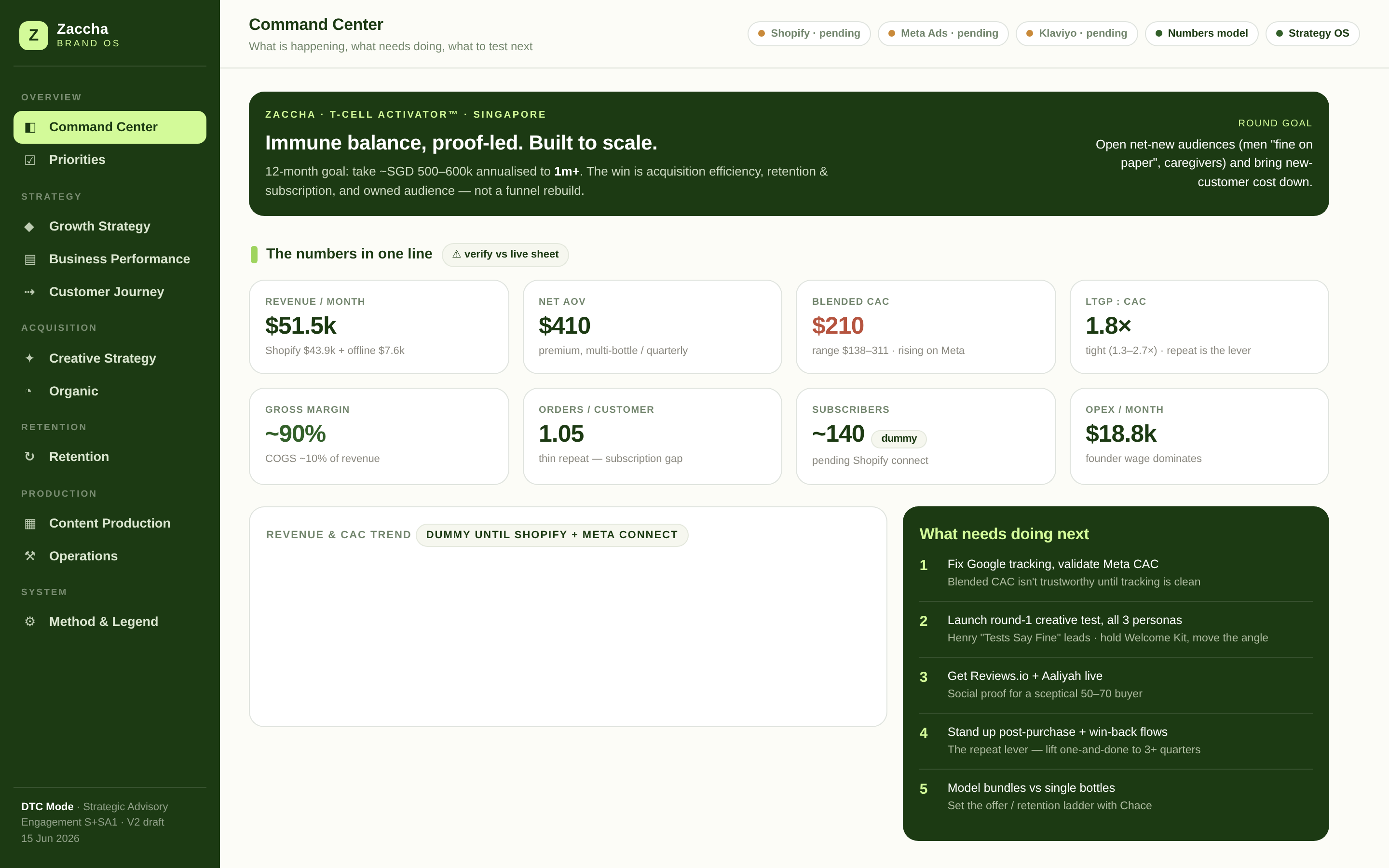Image resolution: width=1389 pixels, height=868 pixels.
Task: Click the Organic dot icon
Action: pos(30,391)
